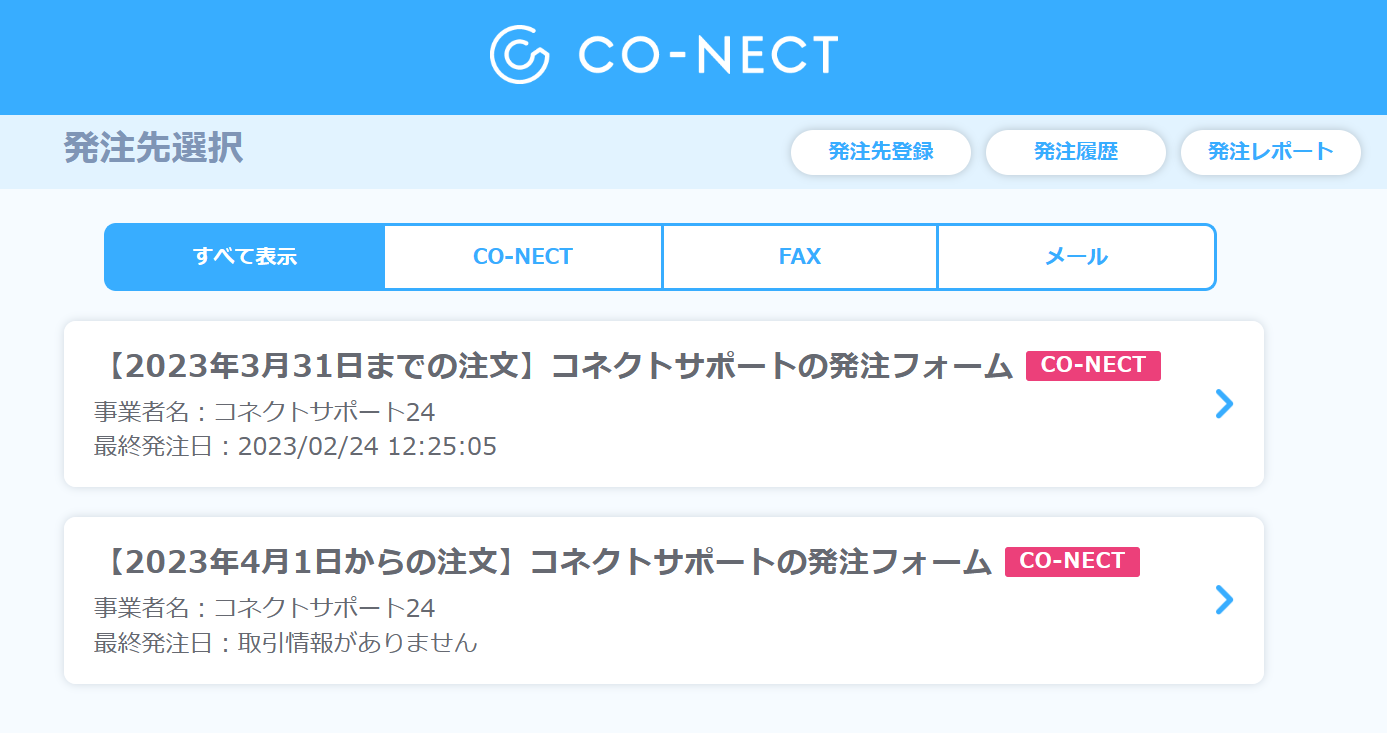This screenshot has height=733, width=1387.
Task: Open the 発注履歴 order history
Action: 1075,152
